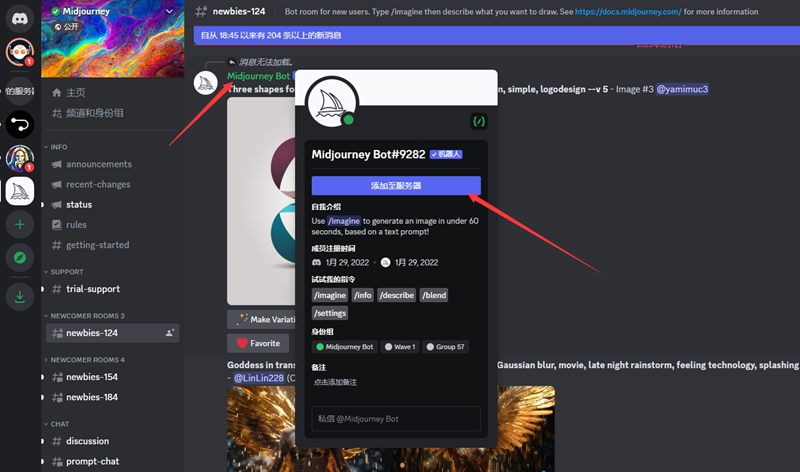Viewport: 800px width, 472px height.
Task: Collapse the CHAT category
Action: [57, 424]
